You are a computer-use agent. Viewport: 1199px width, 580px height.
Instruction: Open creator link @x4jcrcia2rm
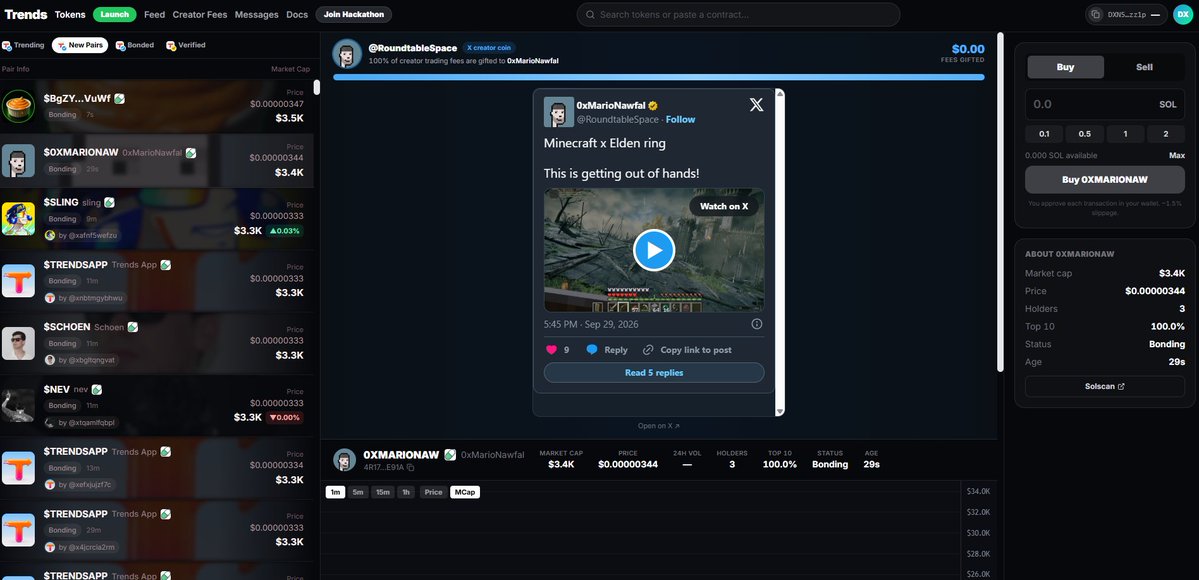coord(82,547)
